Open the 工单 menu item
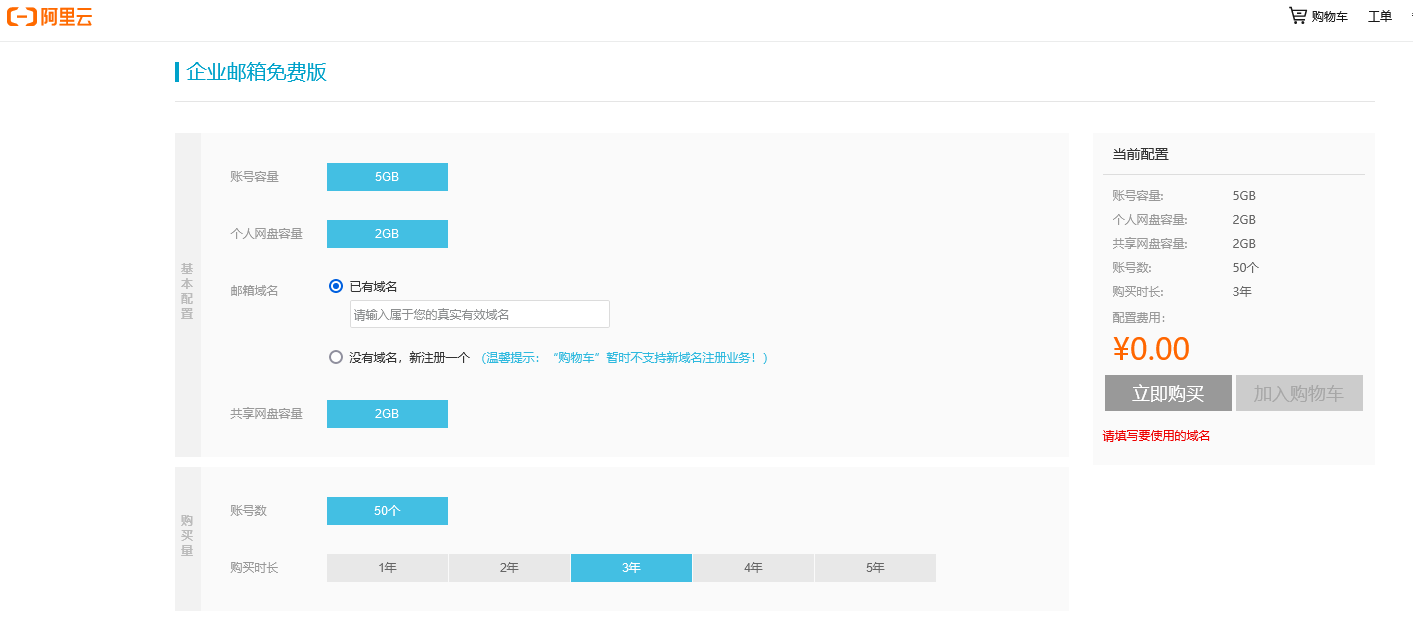 coord(1379,17)
